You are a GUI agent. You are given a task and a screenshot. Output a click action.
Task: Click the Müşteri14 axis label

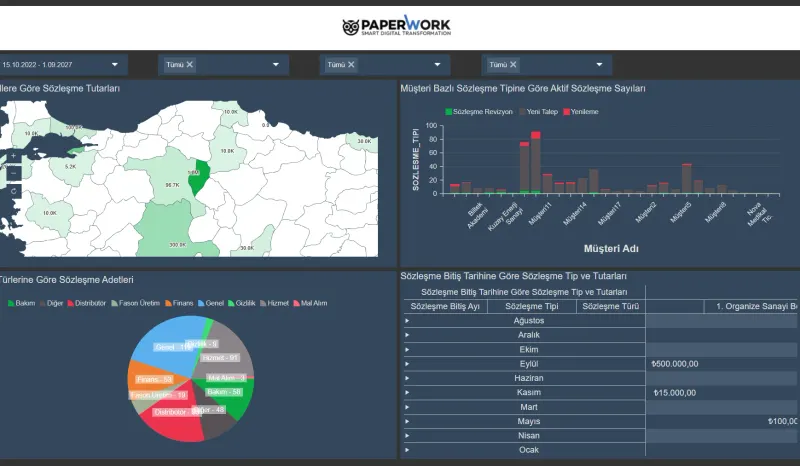576,214
